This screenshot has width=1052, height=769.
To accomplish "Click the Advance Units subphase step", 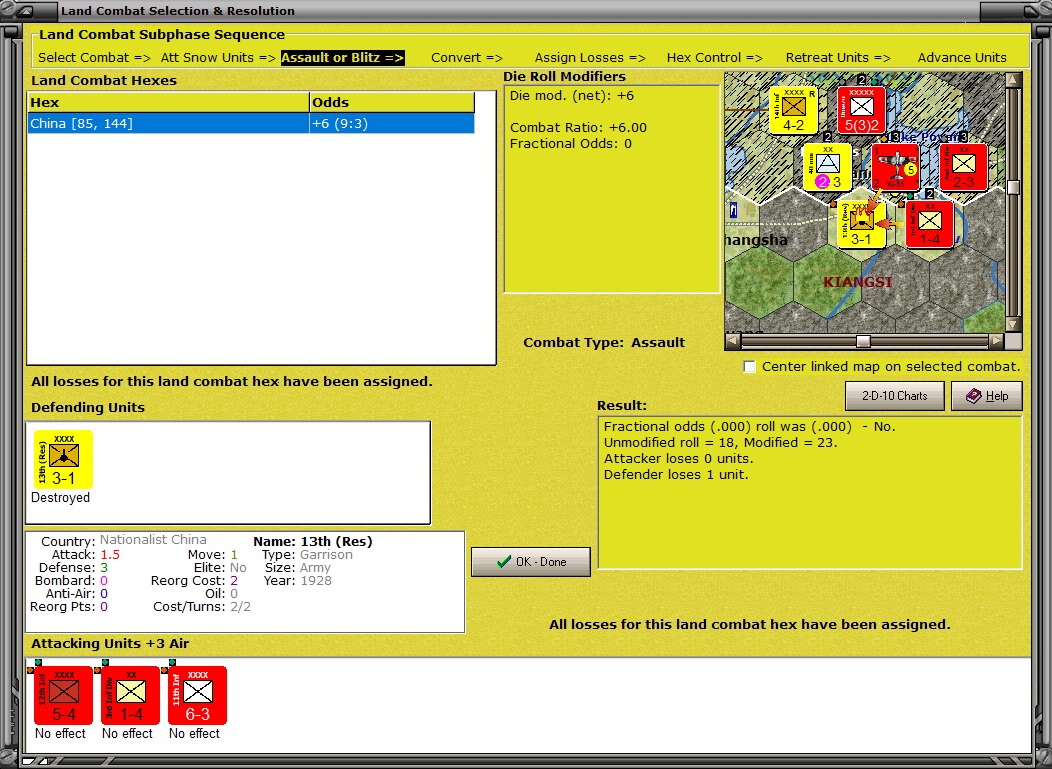I will tap(962, 58).
